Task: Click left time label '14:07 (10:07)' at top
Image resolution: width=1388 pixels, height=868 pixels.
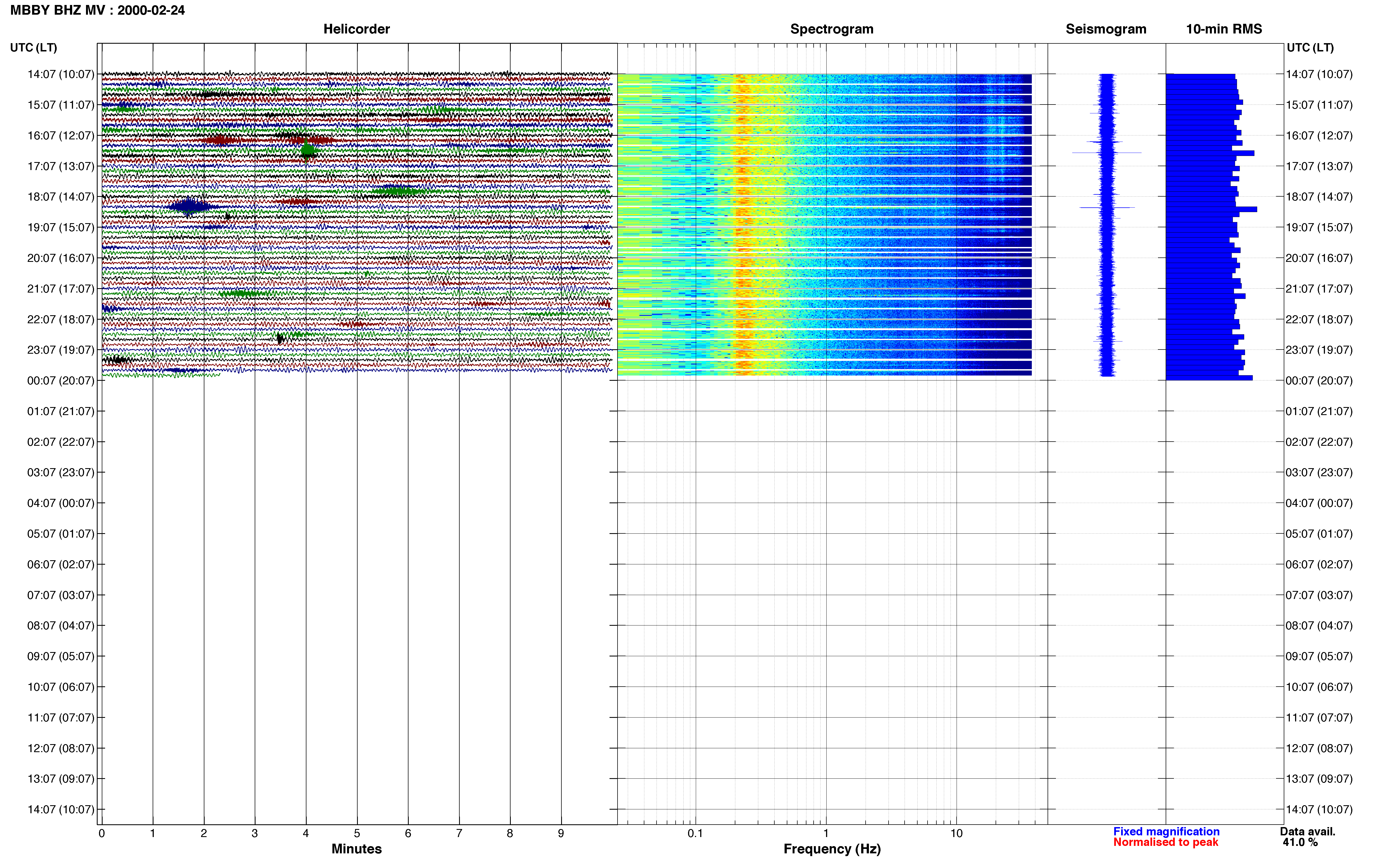Action: click(61, 74)
